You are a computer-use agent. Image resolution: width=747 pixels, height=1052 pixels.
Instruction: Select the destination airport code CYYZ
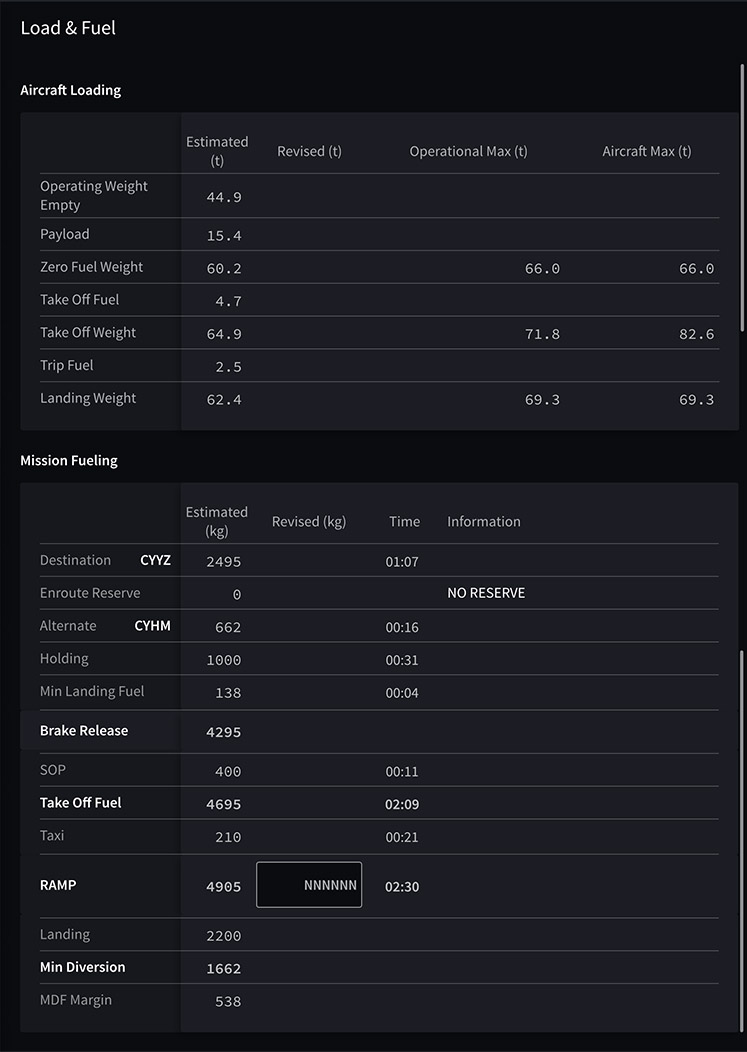(x=155, y=560)
